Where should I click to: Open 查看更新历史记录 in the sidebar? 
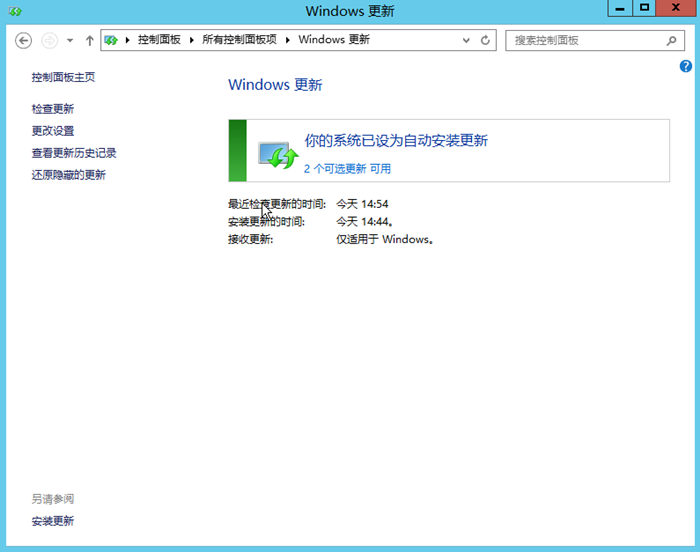pyautogui.click(x=74, y=153)
